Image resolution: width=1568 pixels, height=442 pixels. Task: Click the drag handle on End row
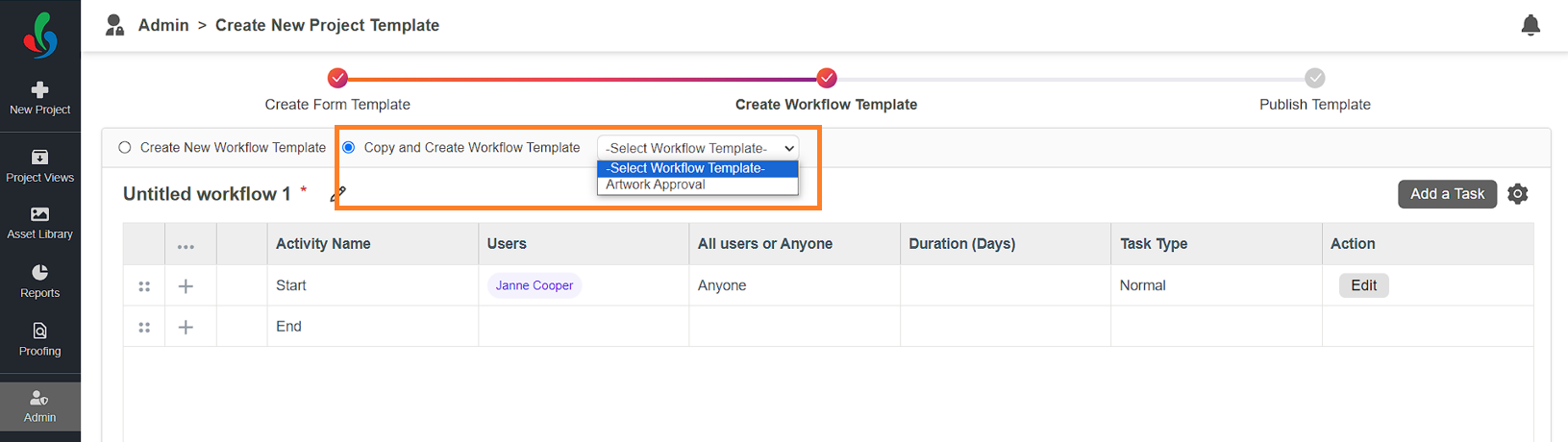pos(144,328)
